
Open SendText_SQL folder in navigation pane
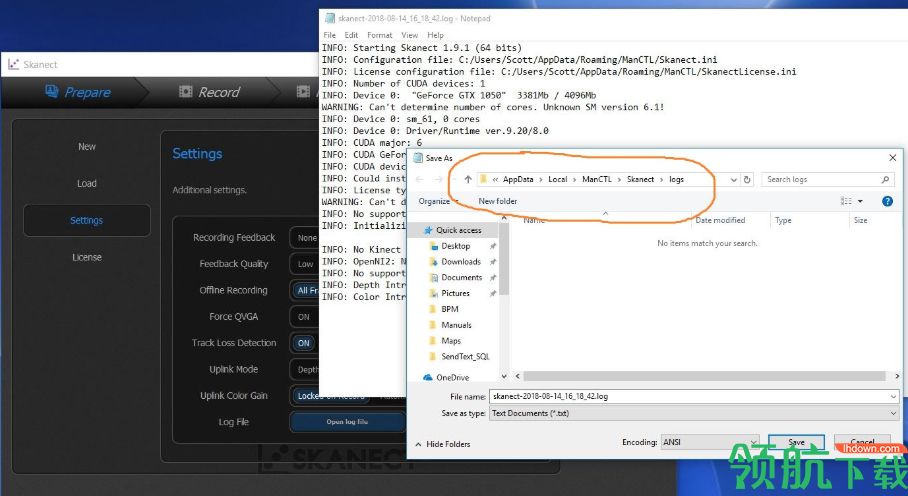click(465, 357)
